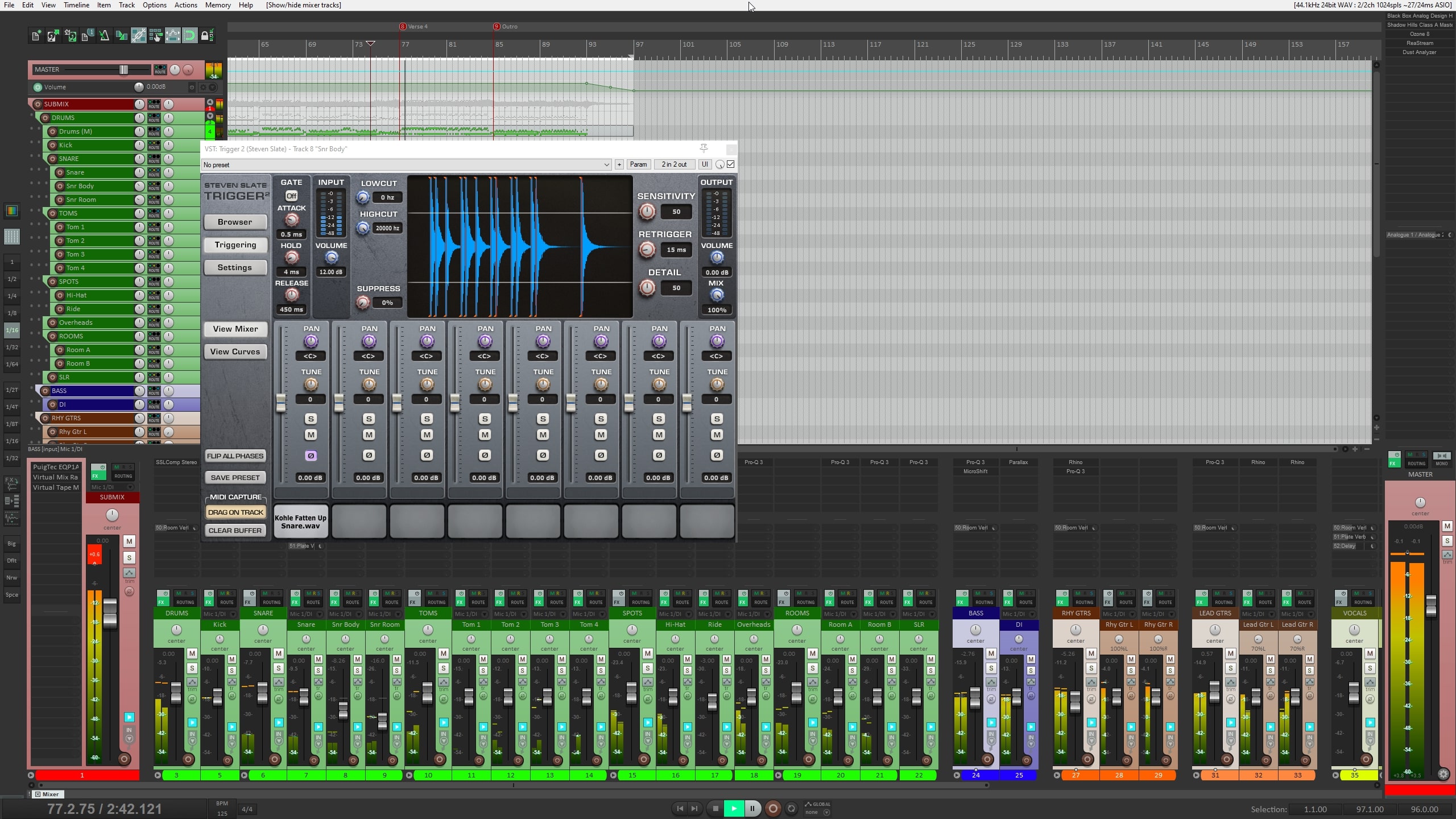The height and width of the screenshot is (819, 1456).
Task: Collapse the DRUMS folder arrow button
Action: coord(210,116)
